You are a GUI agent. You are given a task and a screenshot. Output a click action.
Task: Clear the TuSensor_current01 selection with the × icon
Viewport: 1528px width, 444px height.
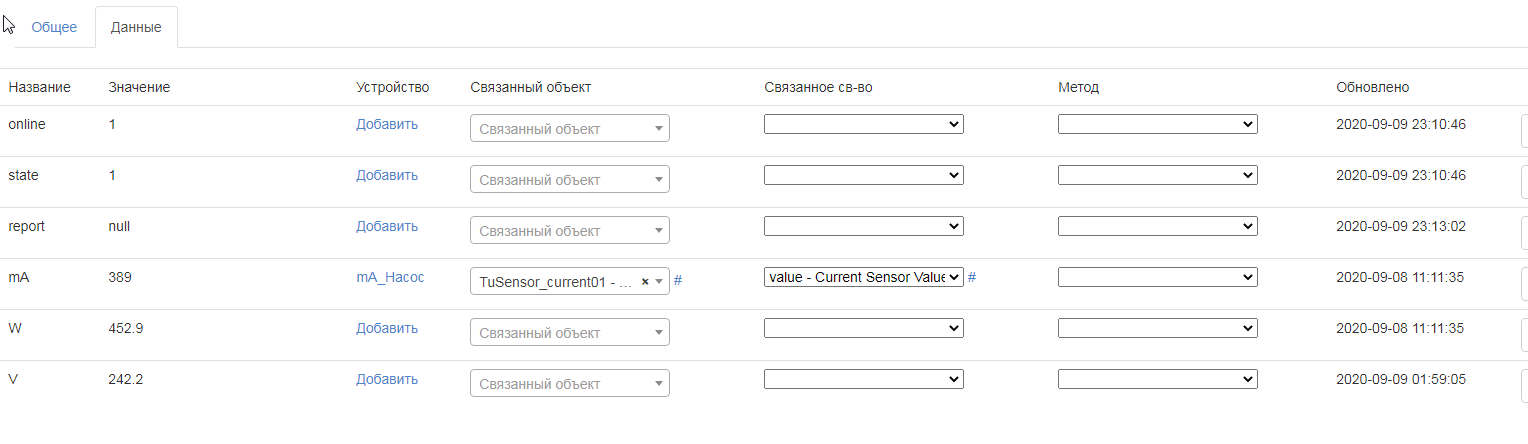pyautogui.click(x=645, y=282)
